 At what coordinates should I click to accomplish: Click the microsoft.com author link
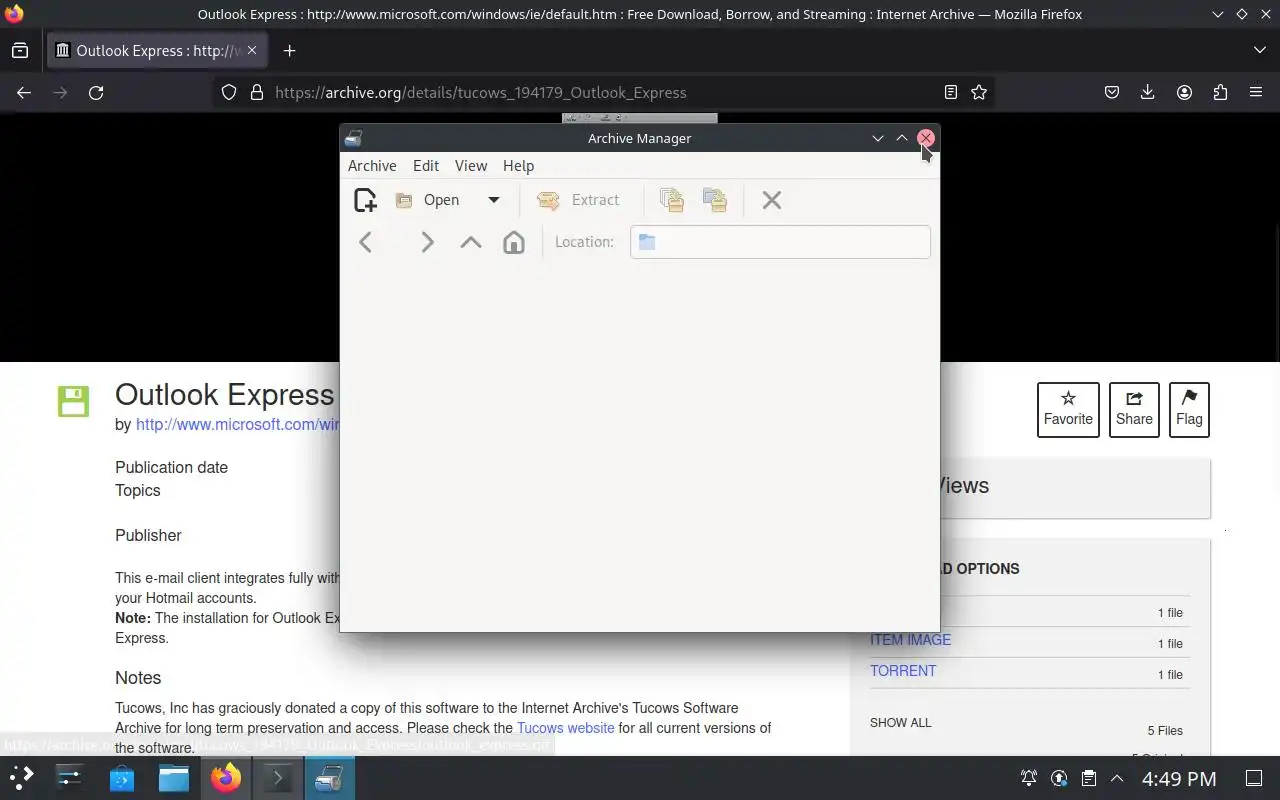point(237,424)
